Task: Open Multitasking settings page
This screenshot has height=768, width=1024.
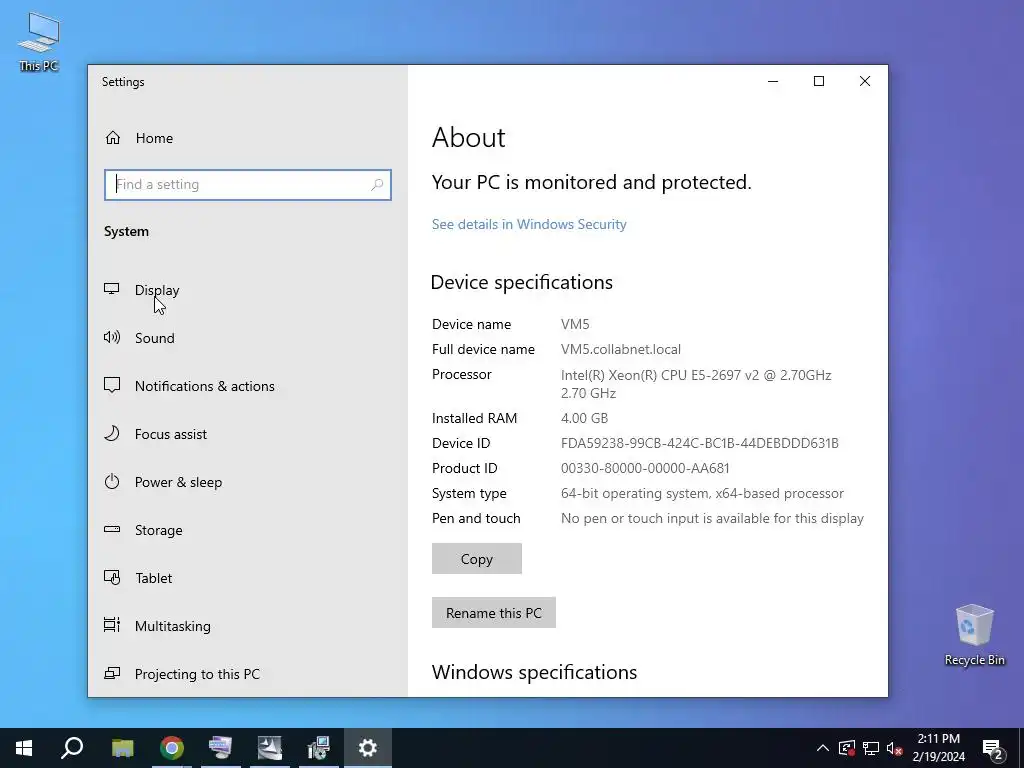Action: 172,626
